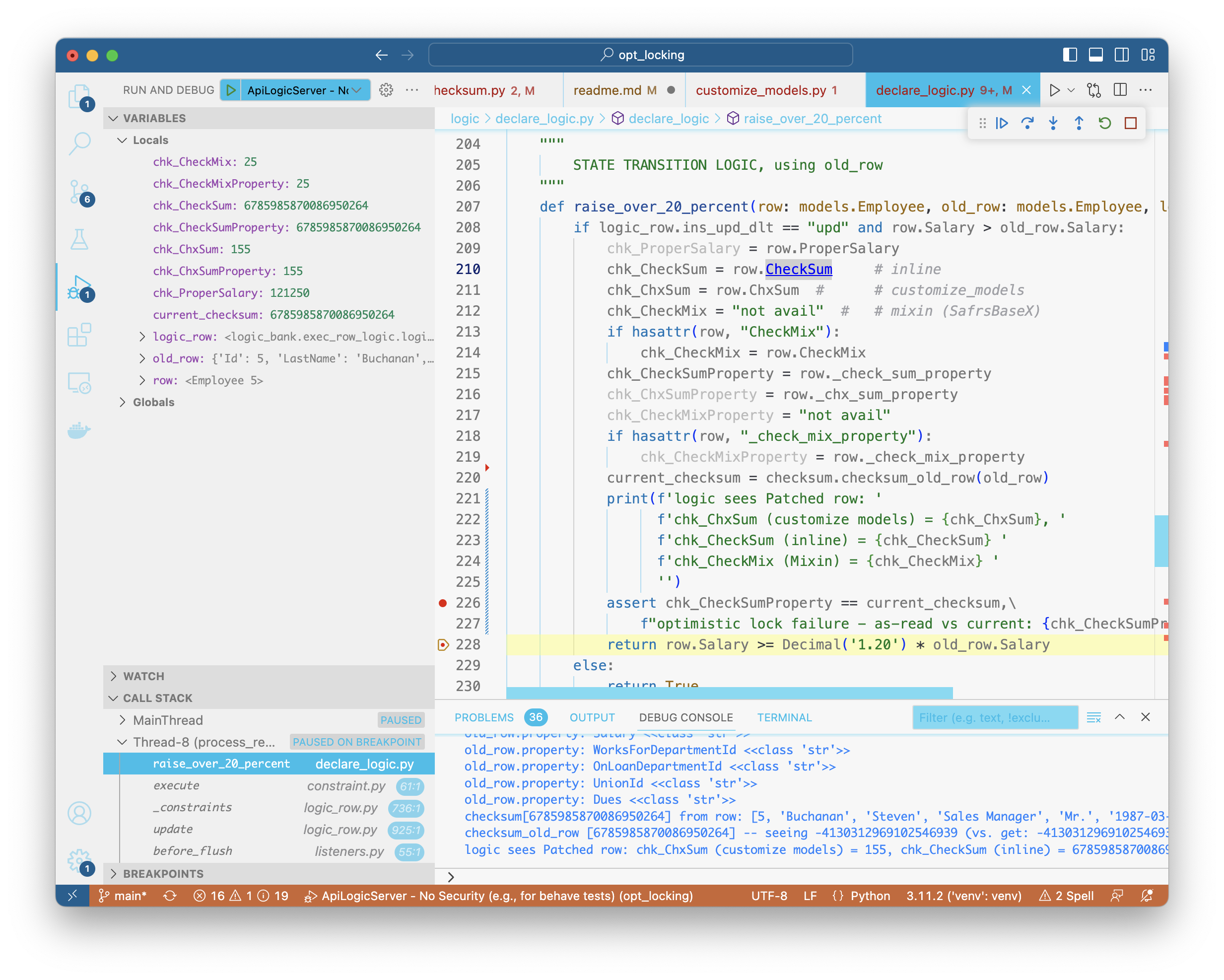Open the Docker view icon
Screen dimensions: 1224x980
[x=79, y=430]
